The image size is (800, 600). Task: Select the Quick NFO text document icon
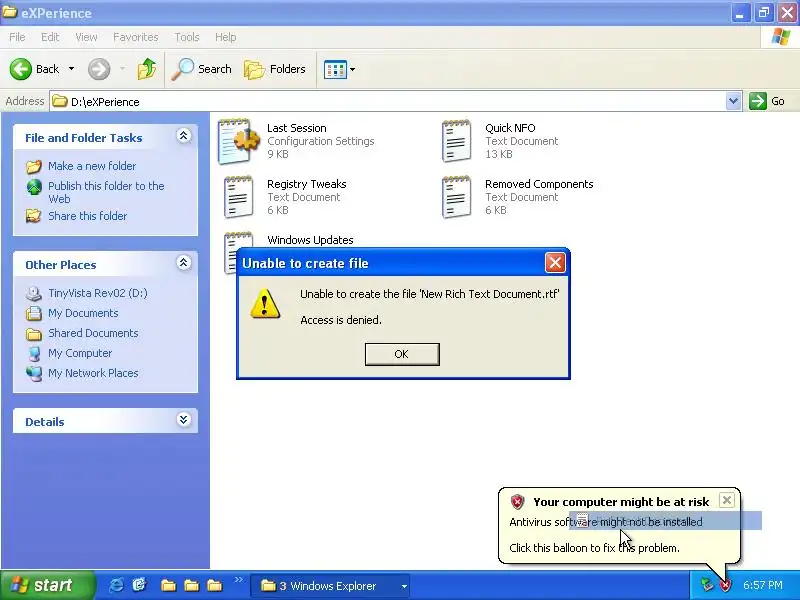click(457, 141)
